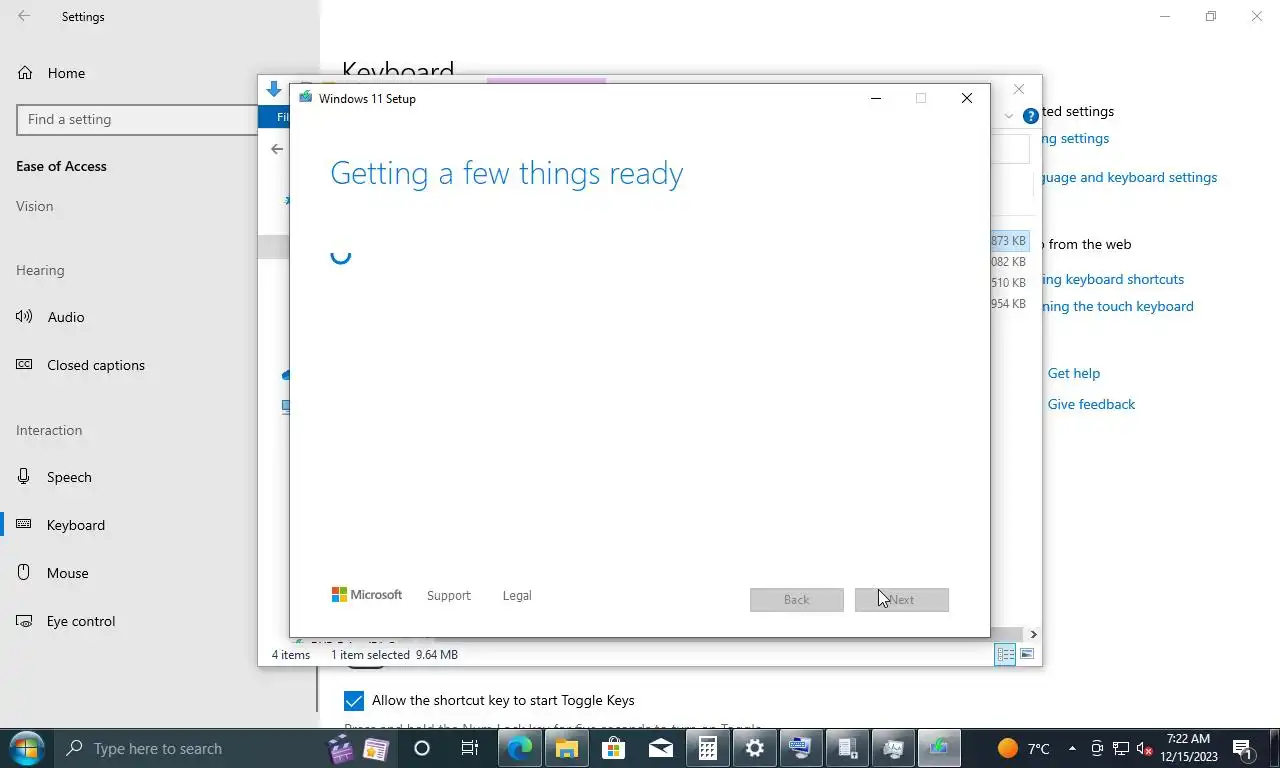
Task: Open the Legal link in Windows 11 Setup
Action: point(517,595)
